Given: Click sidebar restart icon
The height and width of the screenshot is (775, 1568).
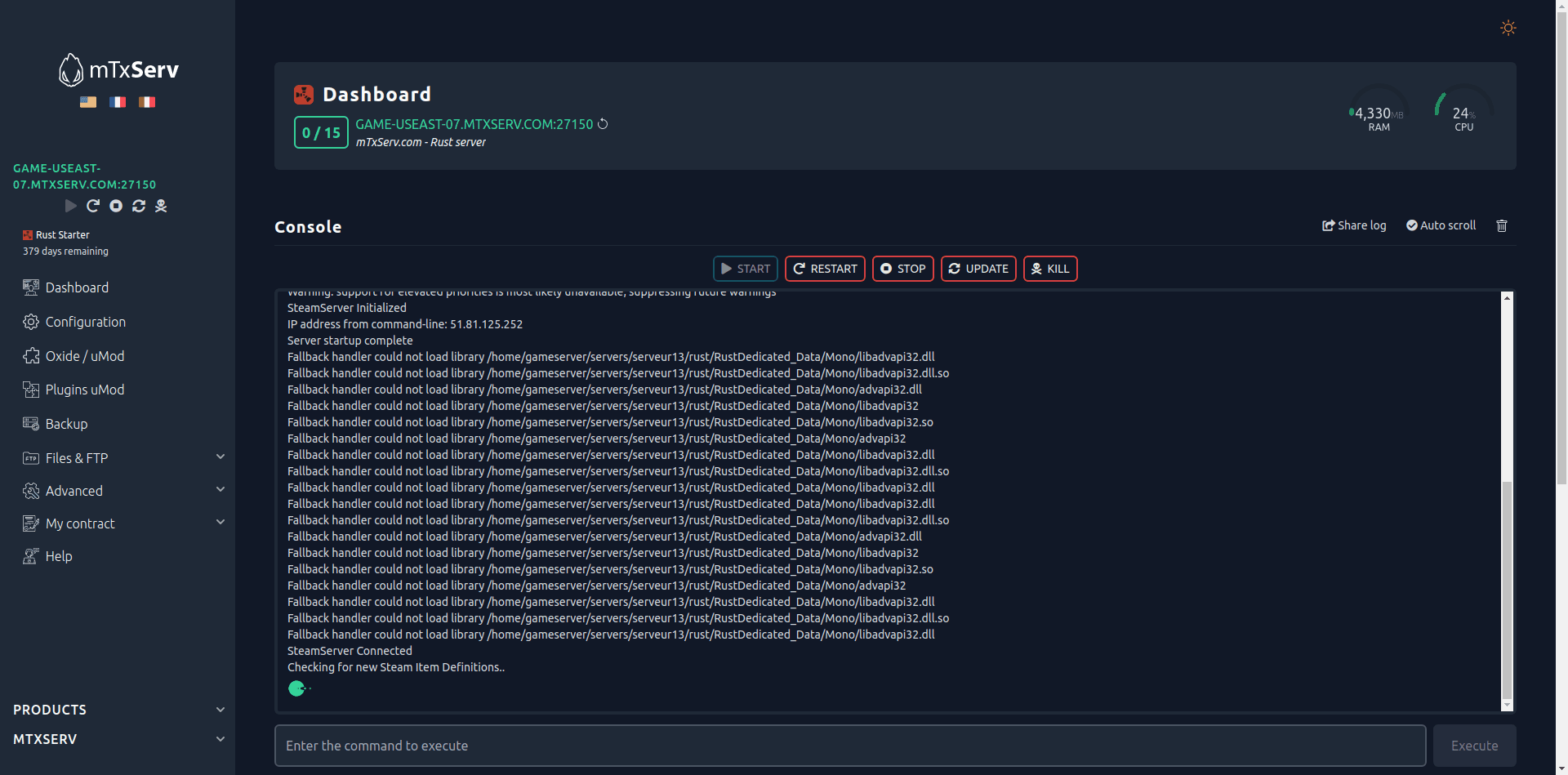Looking at the screenshot, I should point(93,206).
